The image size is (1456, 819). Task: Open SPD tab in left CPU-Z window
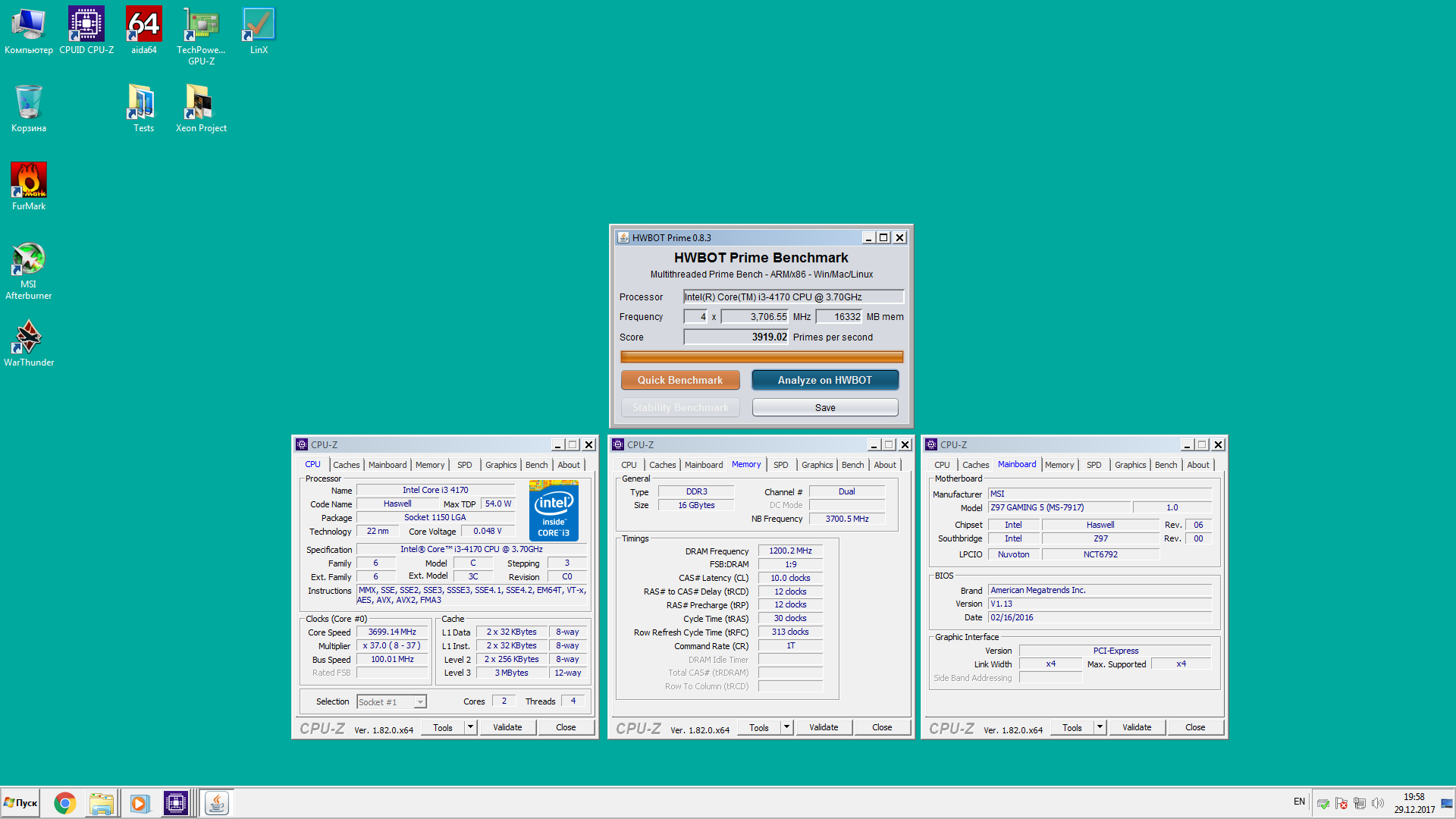pos(465,465)
